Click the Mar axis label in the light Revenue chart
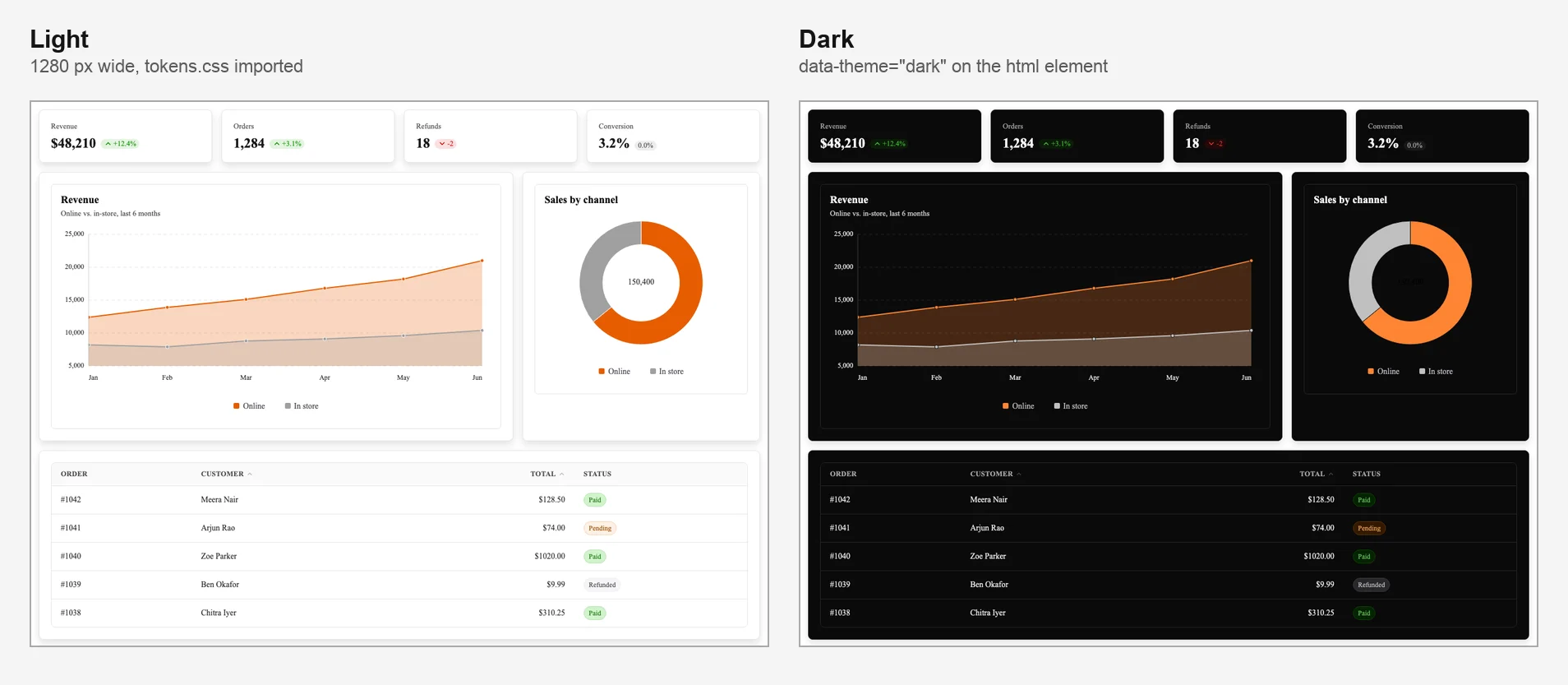This screenshot has width=1568, height=685. coord(246,378)
